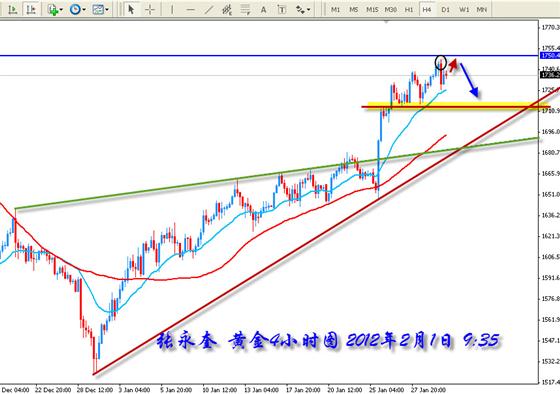The height and width of the screenshot is (394, 560).
Task: Open the periods clock dropdown
Action: click(x=77, y=10)
